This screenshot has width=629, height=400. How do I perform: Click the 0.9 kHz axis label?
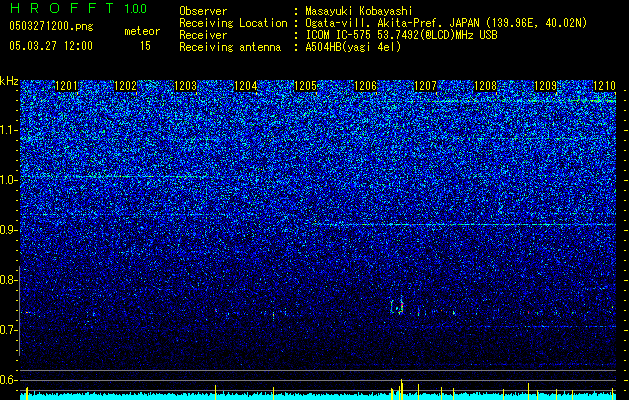9,230
